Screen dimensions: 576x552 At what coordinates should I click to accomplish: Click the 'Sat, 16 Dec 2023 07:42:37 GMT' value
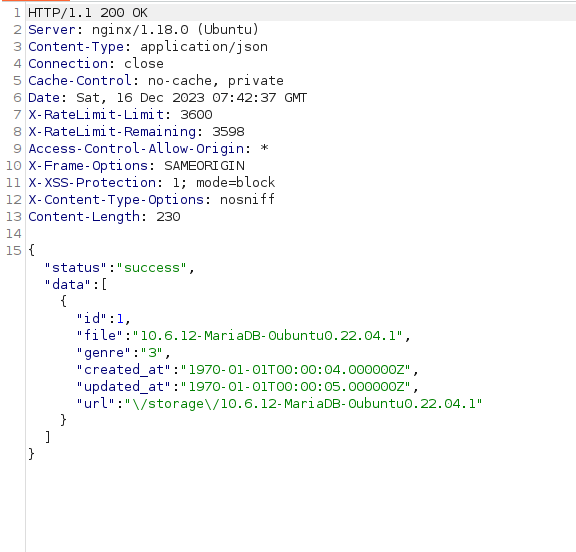191,98
